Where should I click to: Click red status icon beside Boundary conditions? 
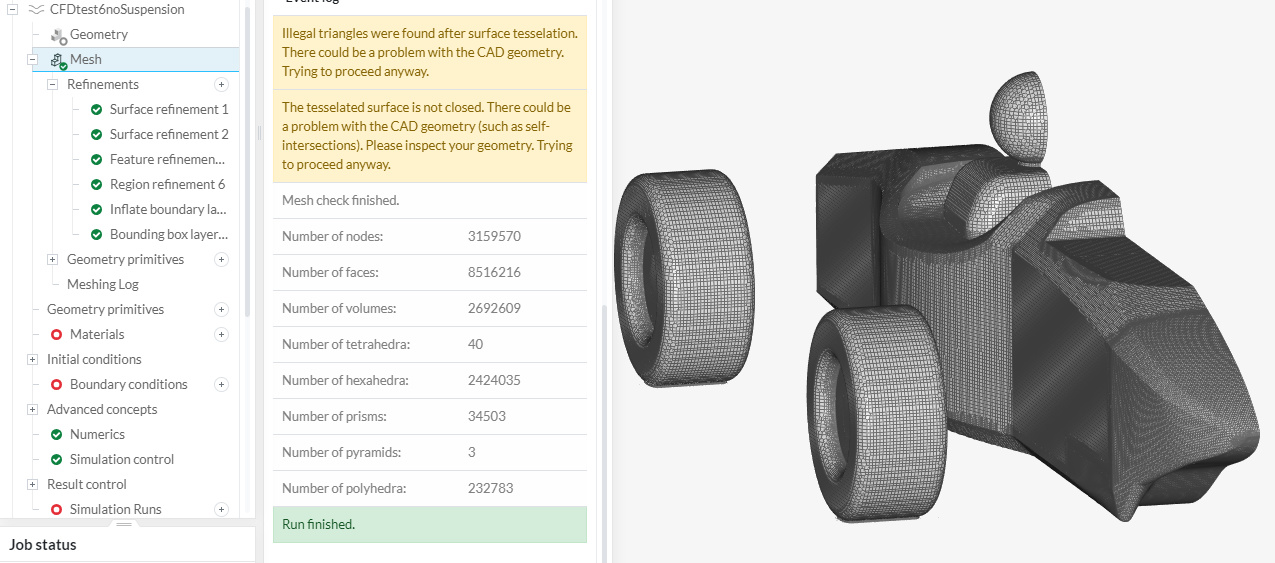pyautogui.click(x=57, y=385)
